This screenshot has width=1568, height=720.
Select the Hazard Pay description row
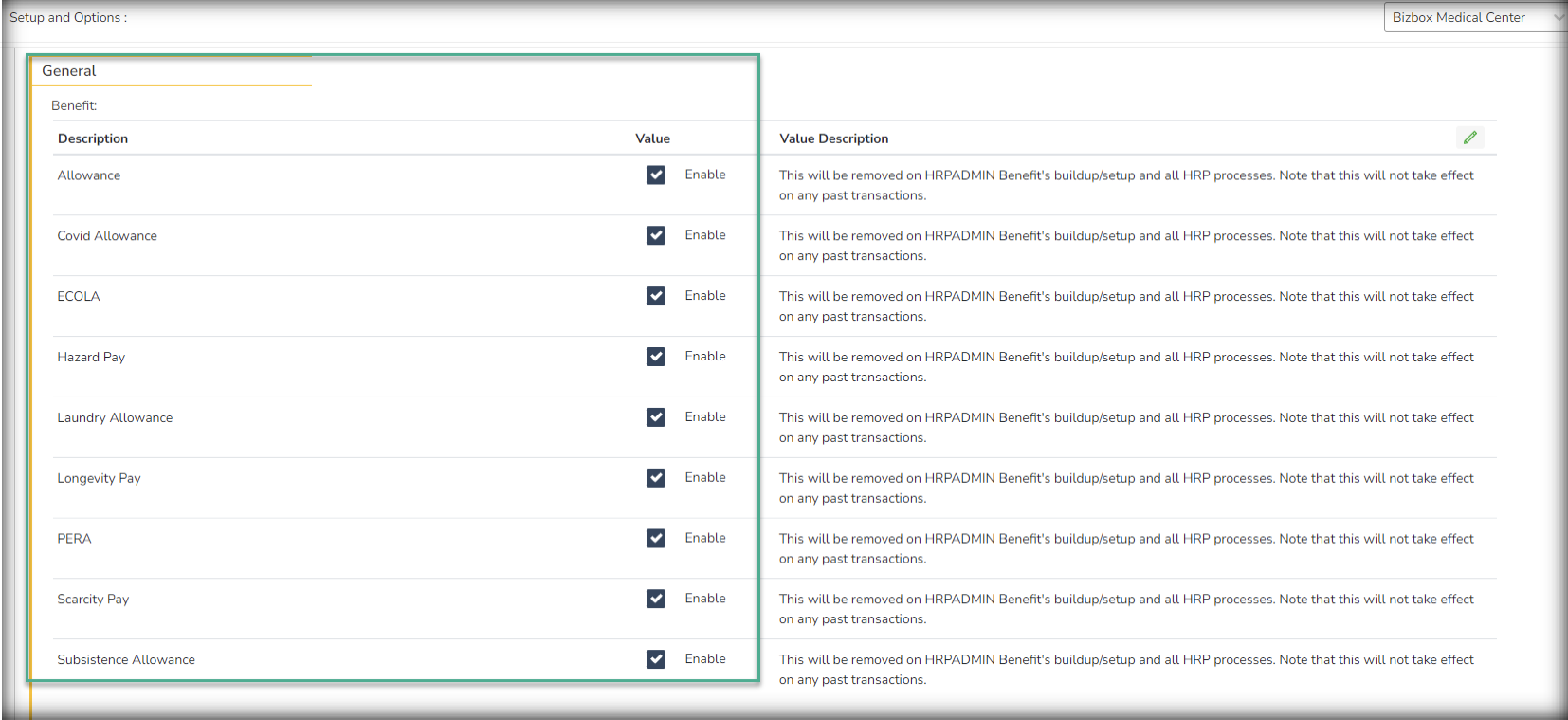[x=91, y=358]
